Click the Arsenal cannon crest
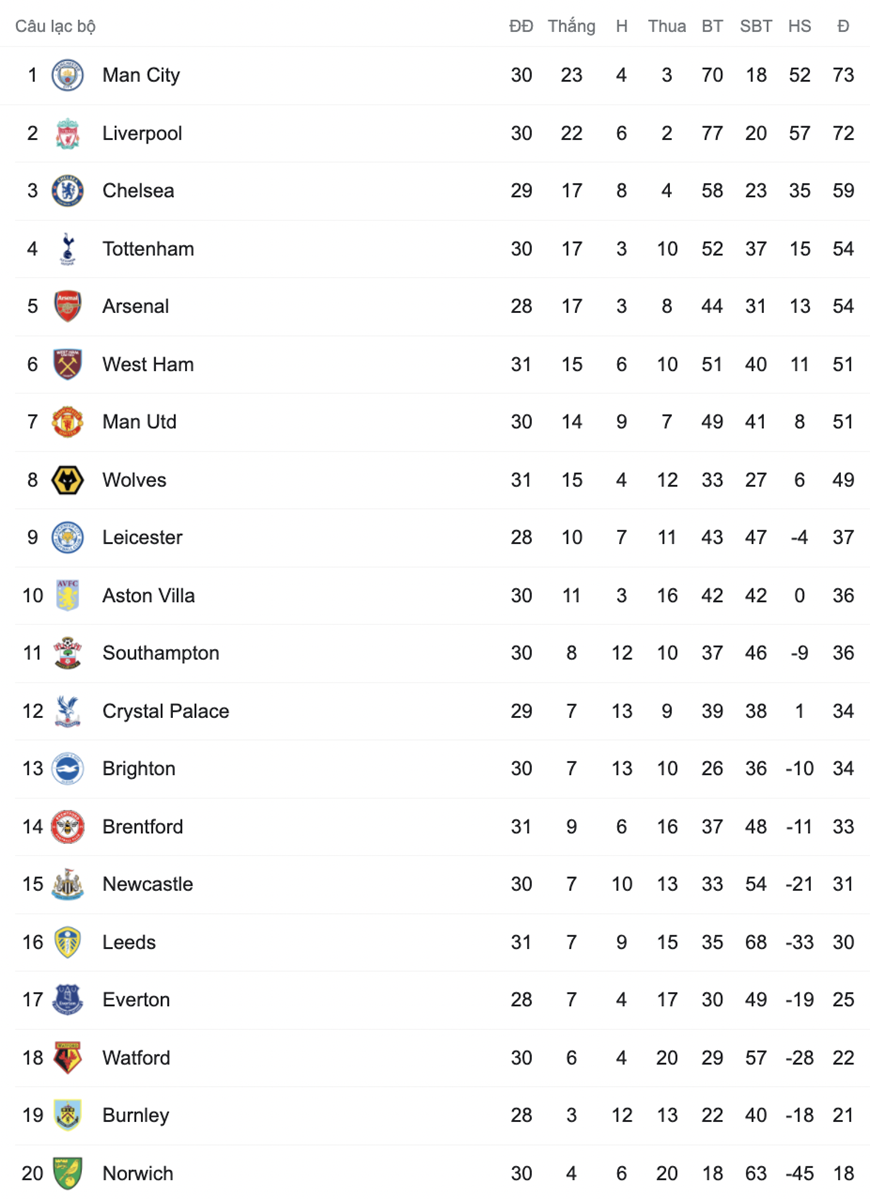The height and width of the screenshot is (1199, 870). coord(67,306)
